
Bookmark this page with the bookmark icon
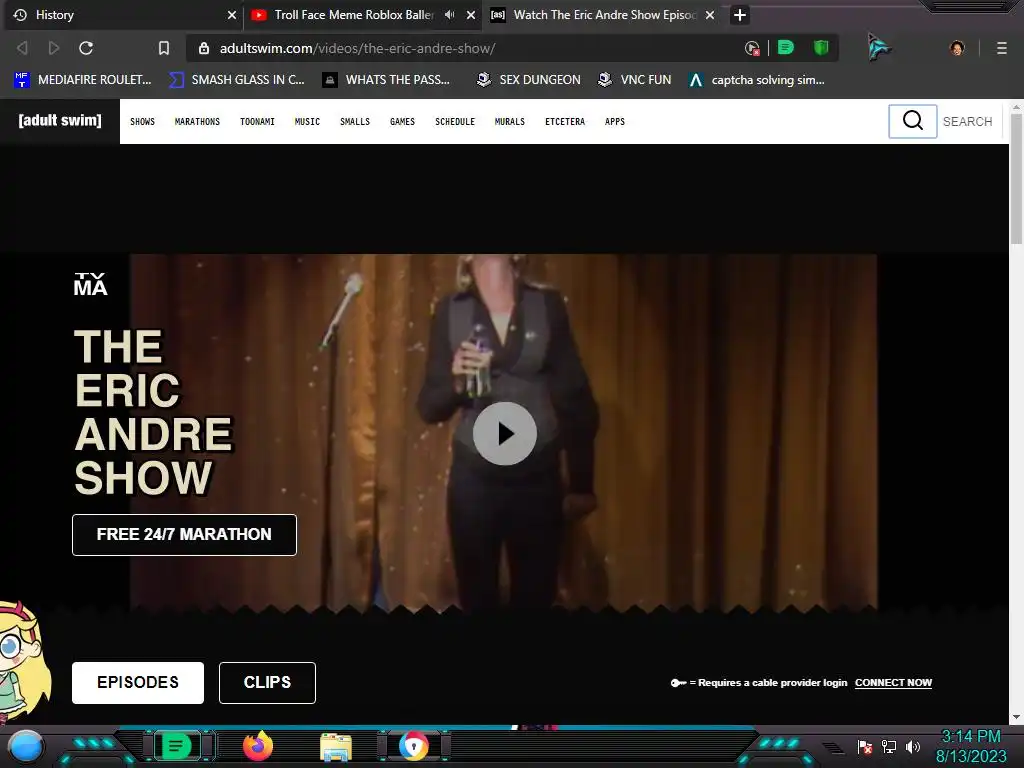pyautogui.click(x=164, y=48)
